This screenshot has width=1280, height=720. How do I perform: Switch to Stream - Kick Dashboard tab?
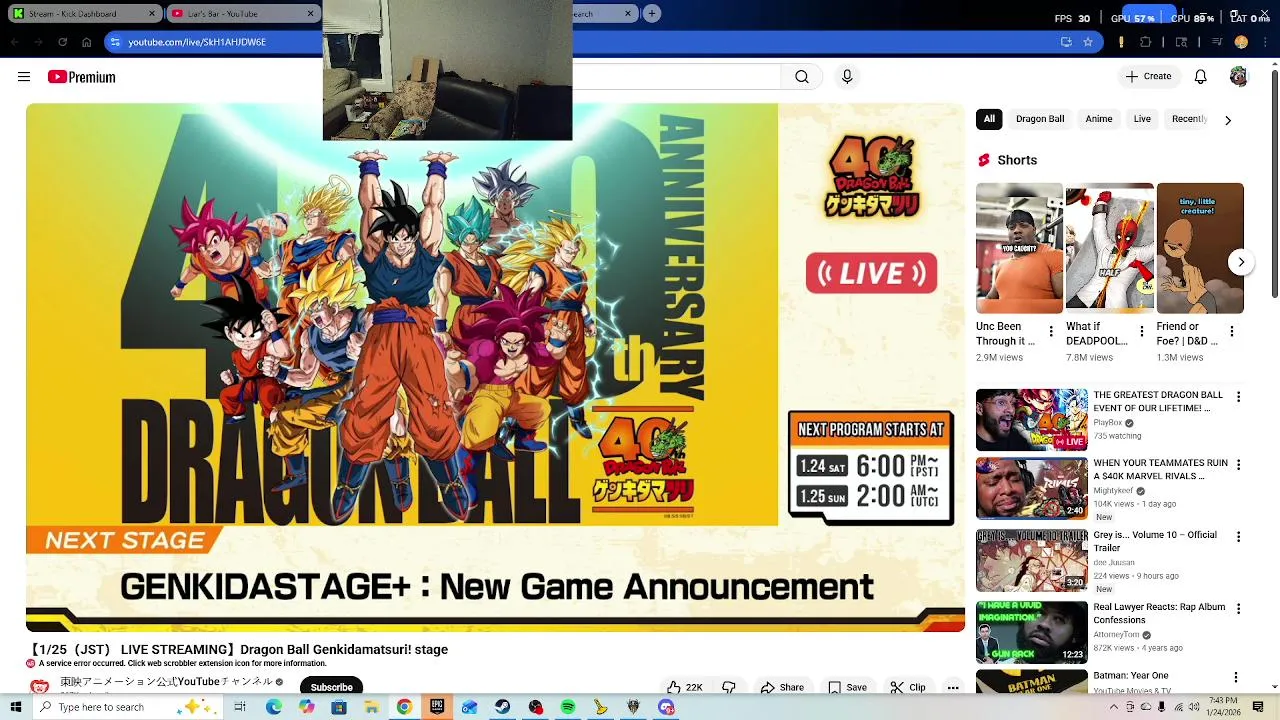coord(82,14)
